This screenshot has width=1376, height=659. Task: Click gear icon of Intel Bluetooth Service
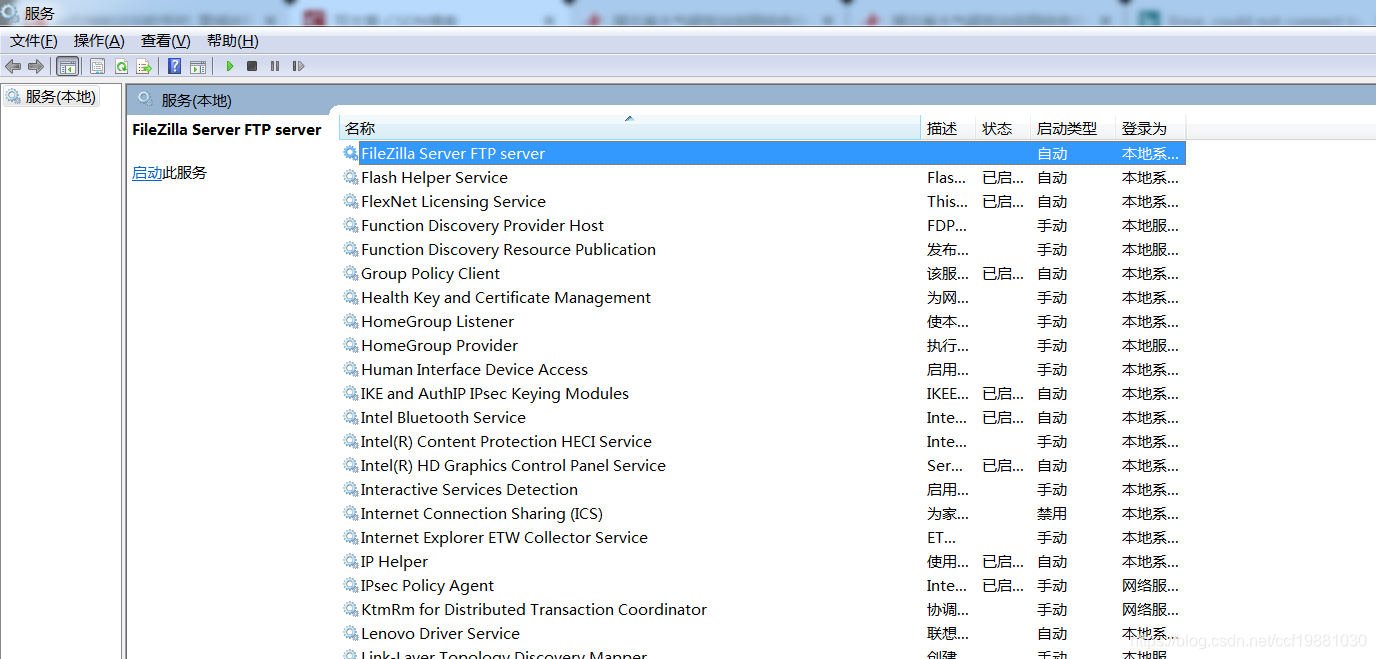350,417
